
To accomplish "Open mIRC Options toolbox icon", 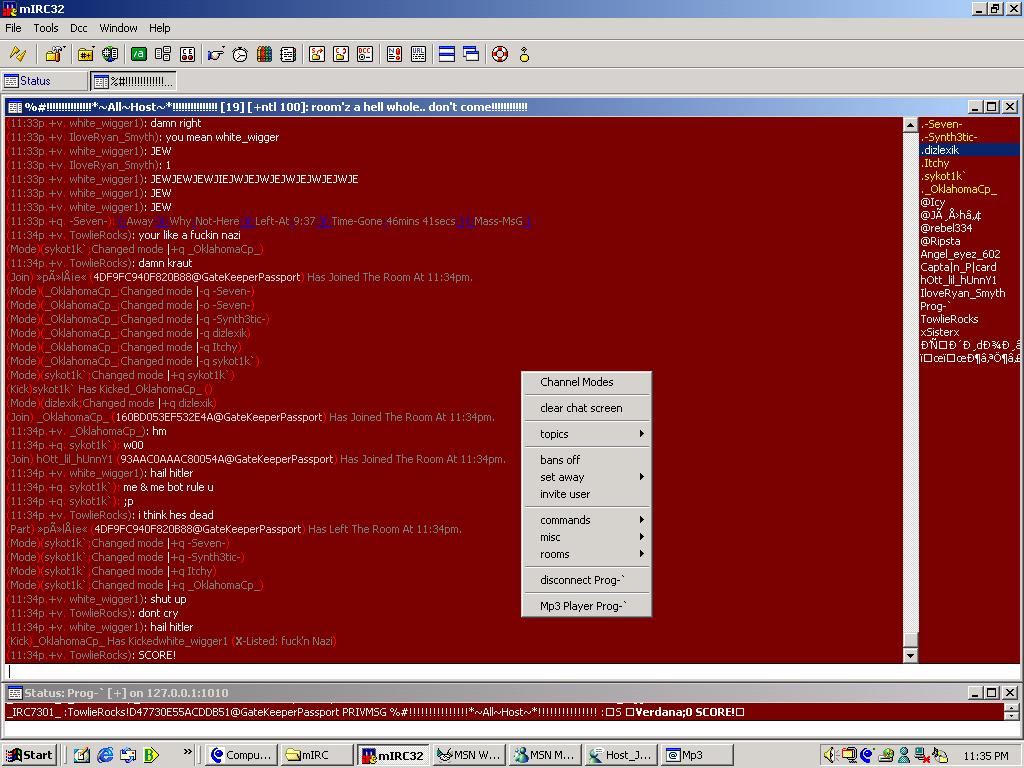I will coord(54,54).
